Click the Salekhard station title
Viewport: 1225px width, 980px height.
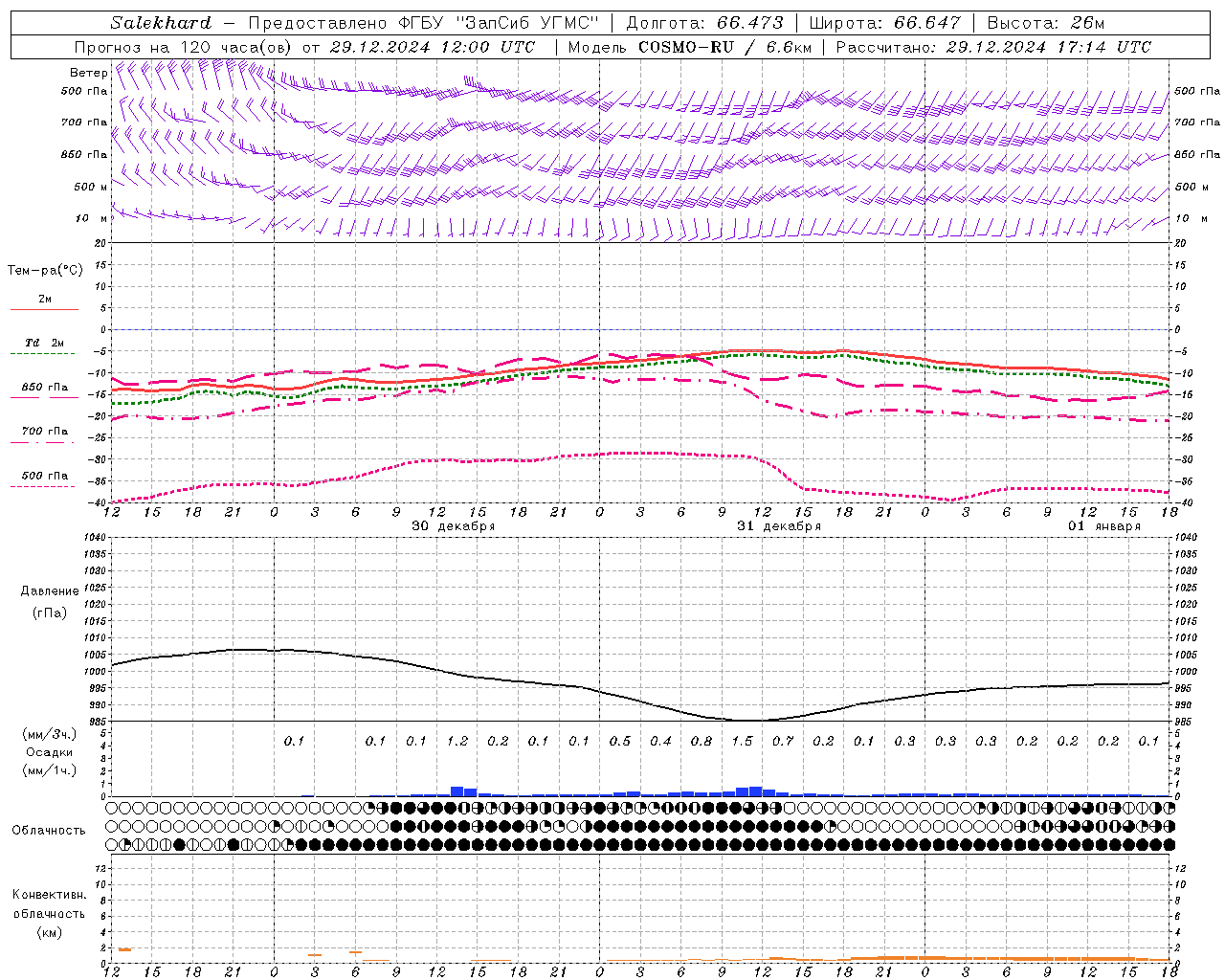coord(161,23)
